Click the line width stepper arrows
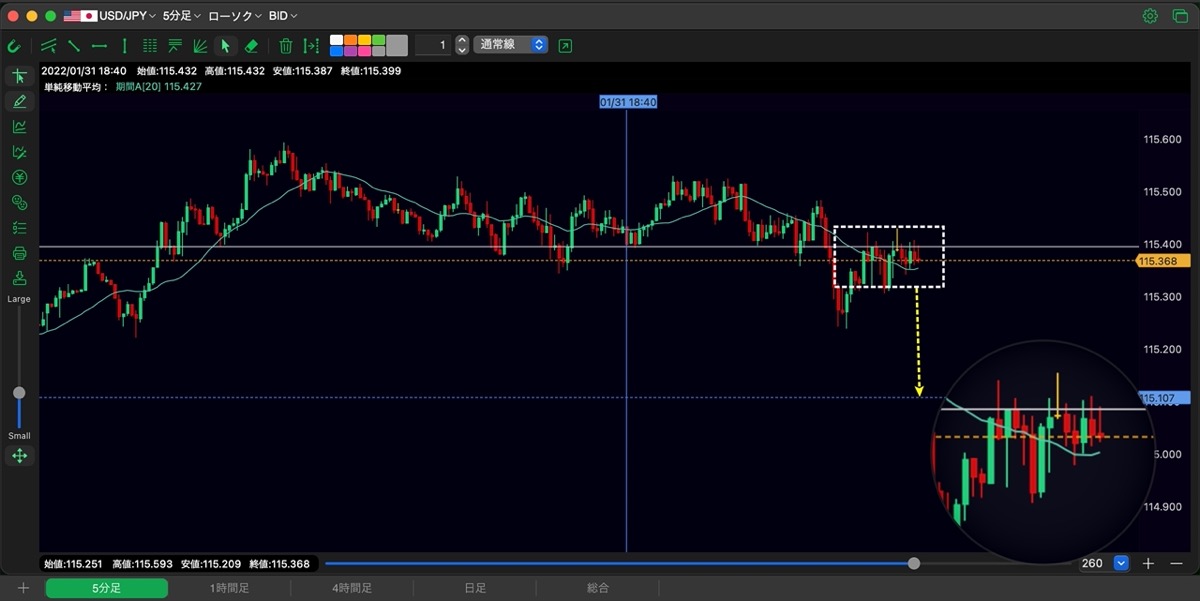Screen dimensions: 1200x601 point(462,45)
